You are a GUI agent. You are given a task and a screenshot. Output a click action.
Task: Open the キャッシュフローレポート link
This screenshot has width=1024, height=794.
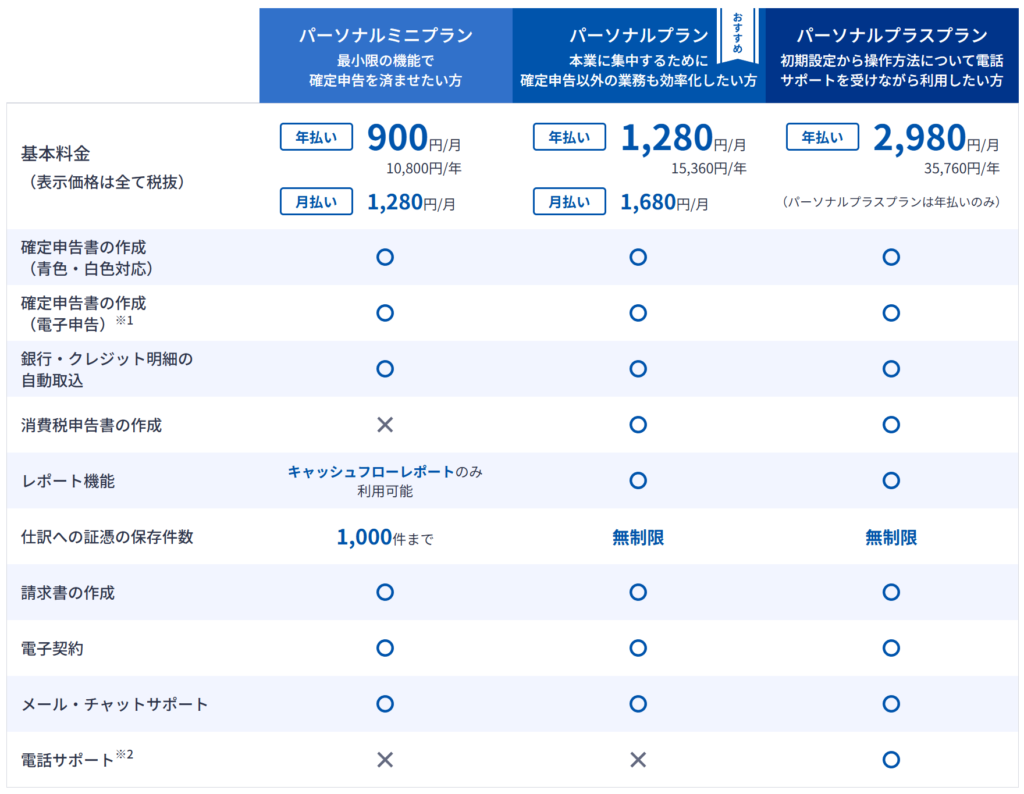click(x=371, y=472)
